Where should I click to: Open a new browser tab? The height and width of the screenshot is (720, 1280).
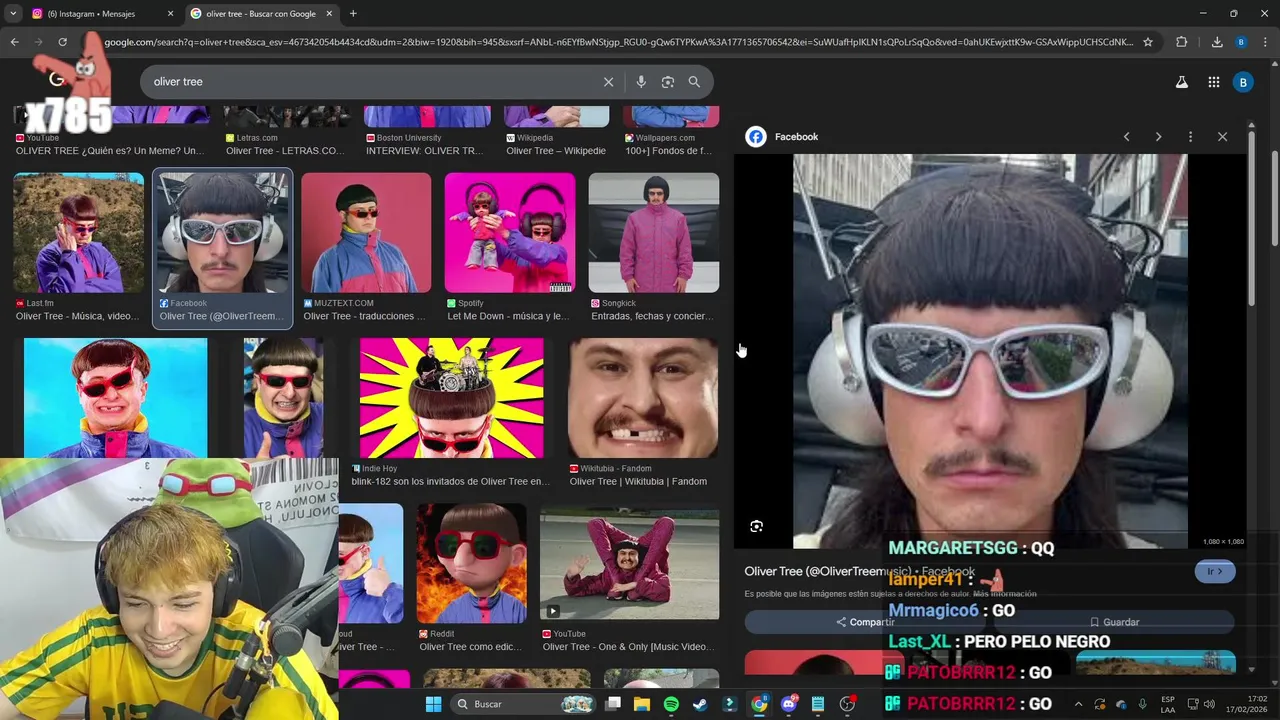pyautogui.click(x=353, y=14)
